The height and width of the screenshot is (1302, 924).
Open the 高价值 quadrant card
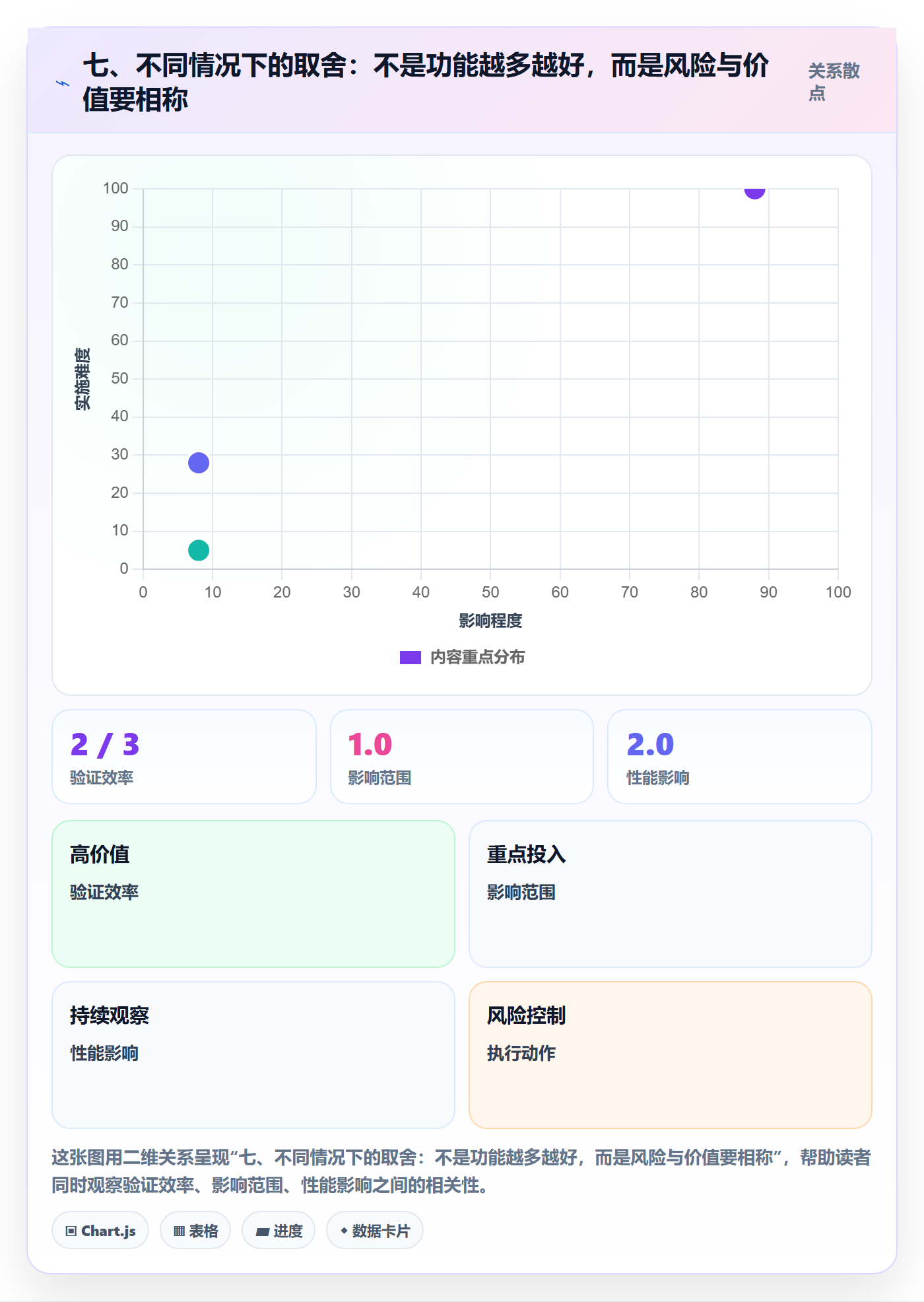coord(253,894)
